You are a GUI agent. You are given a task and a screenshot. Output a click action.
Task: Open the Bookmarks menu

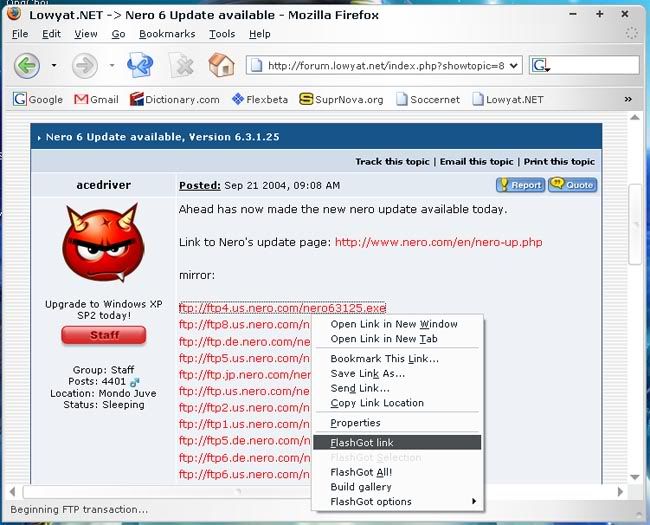(x=167, y=34)
